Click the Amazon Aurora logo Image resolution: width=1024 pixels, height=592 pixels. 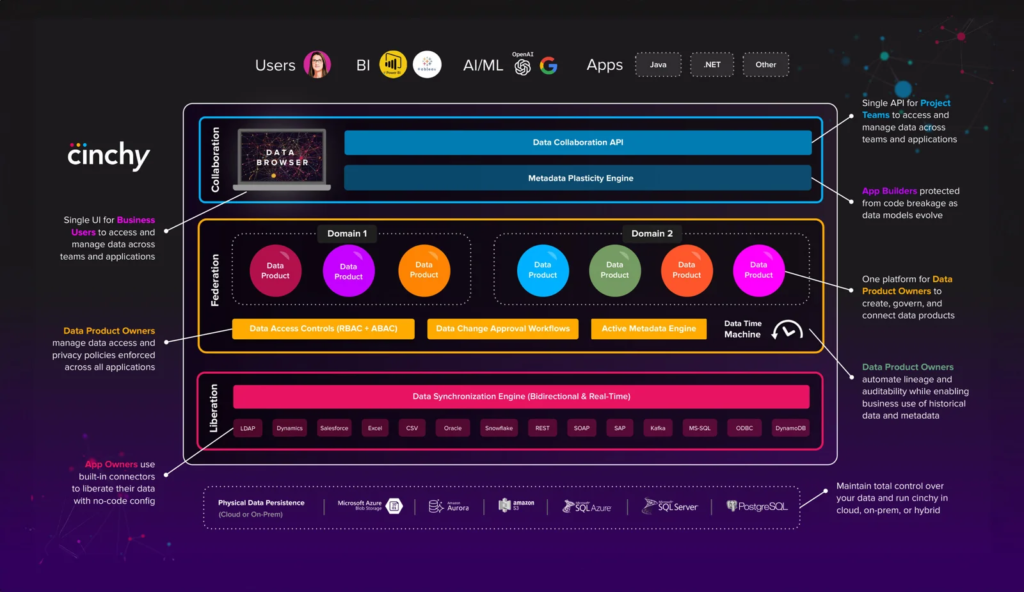(x=449, y=506)
